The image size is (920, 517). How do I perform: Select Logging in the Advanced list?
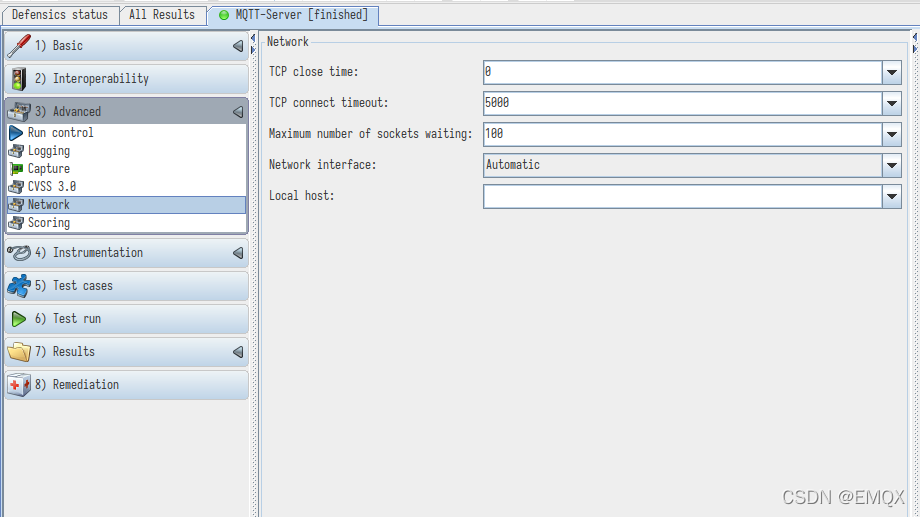tap(49, 151)
